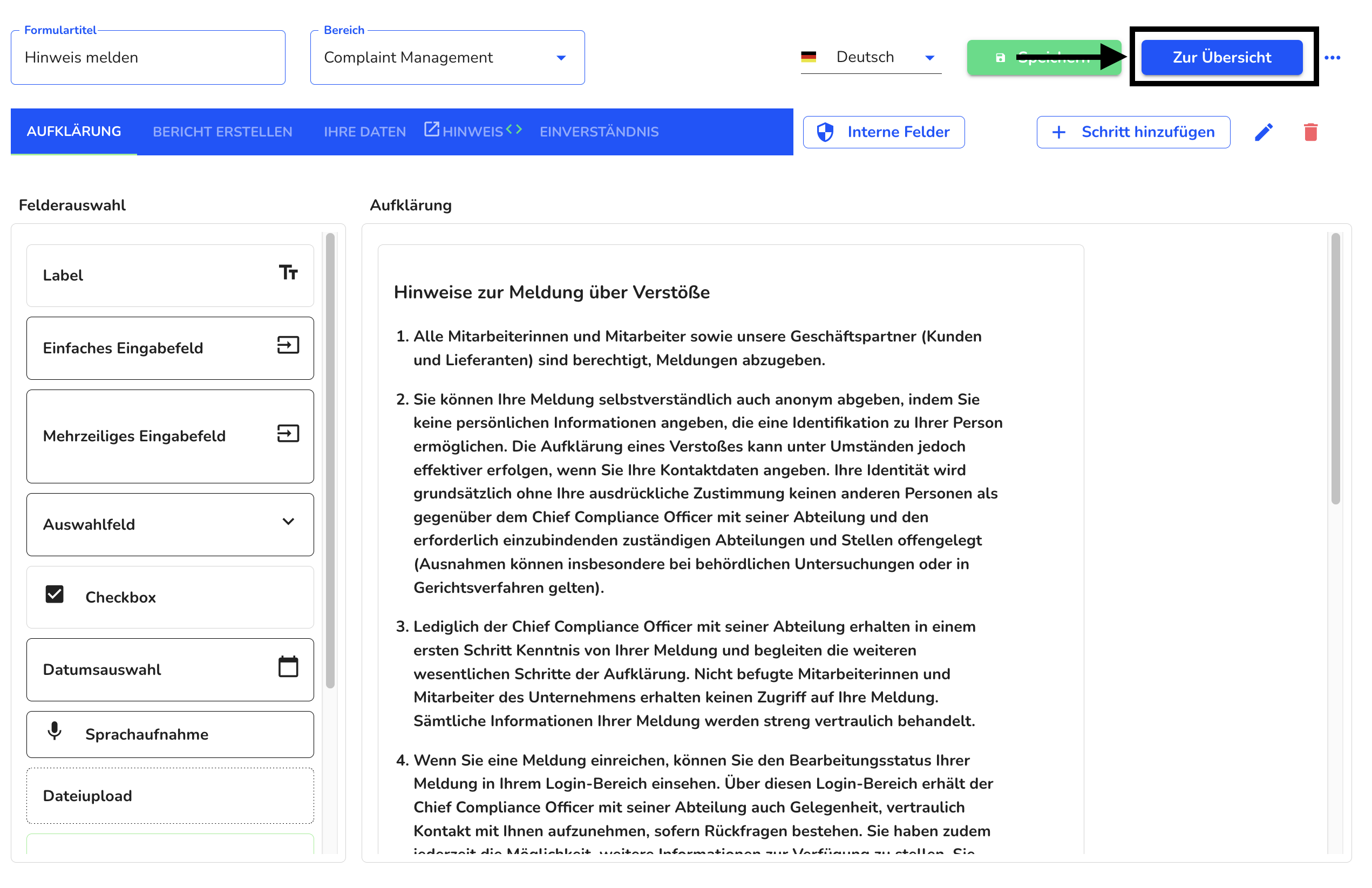Click the red trash delete step icon
The height and width of the screenshot is (888, 1372).
pyautogui.click(x=1310, y=132)
